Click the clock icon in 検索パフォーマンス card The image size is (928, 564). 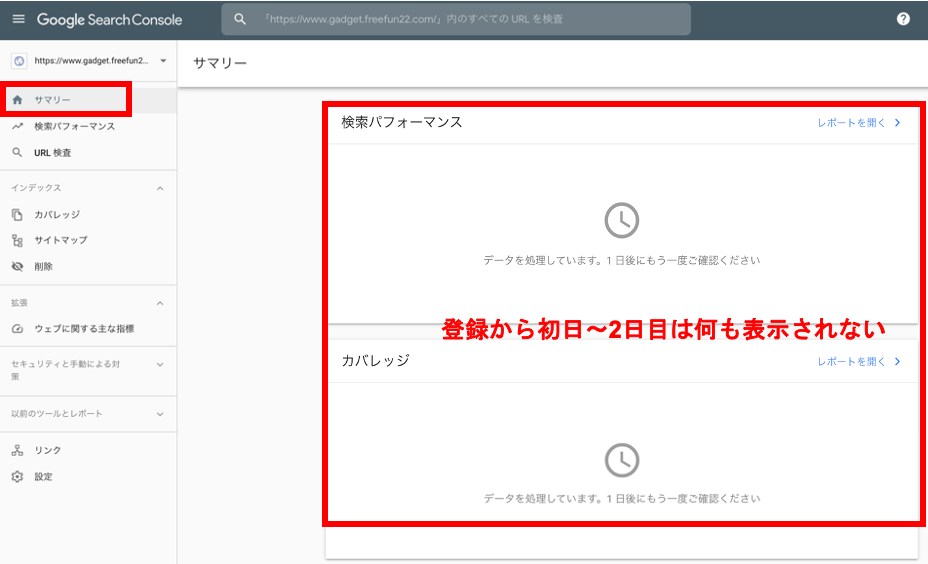coord(621,220)
